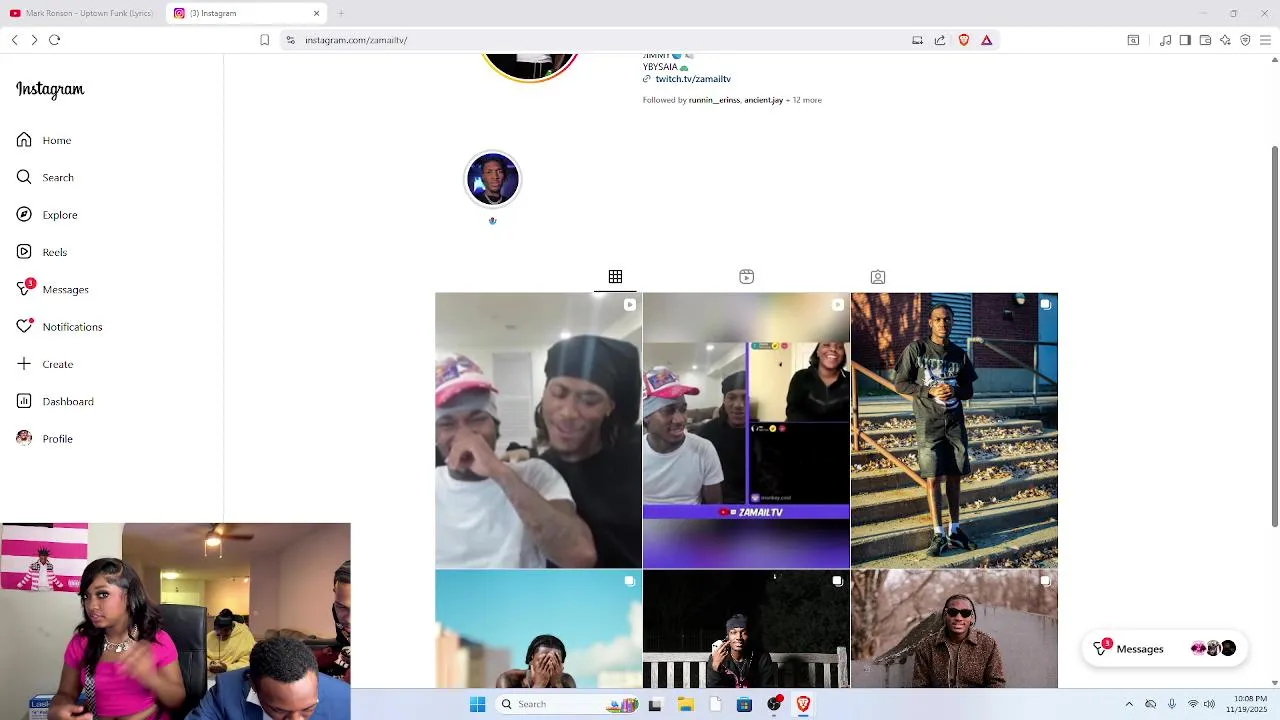Open the dark bench photo post
The image size is (1280, 720).
[746, 629]
